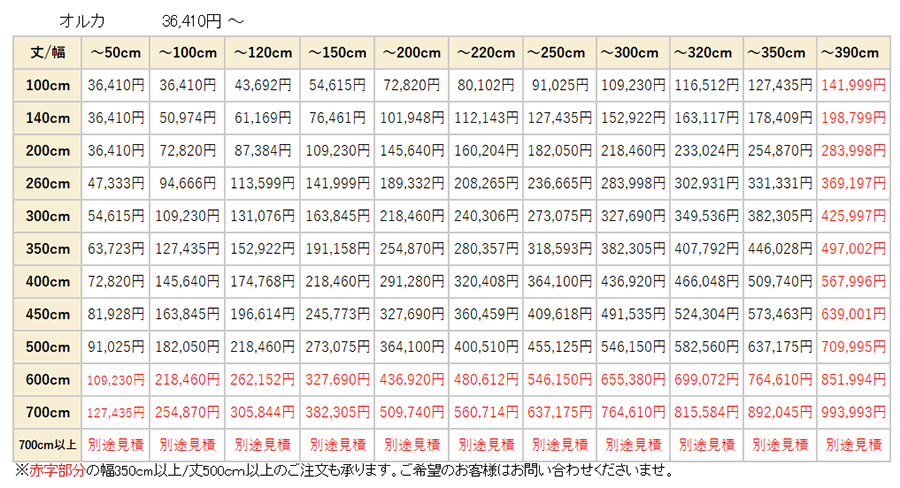
Task: Click the 43,692円 price cell
Action: [x=264, y=85]
